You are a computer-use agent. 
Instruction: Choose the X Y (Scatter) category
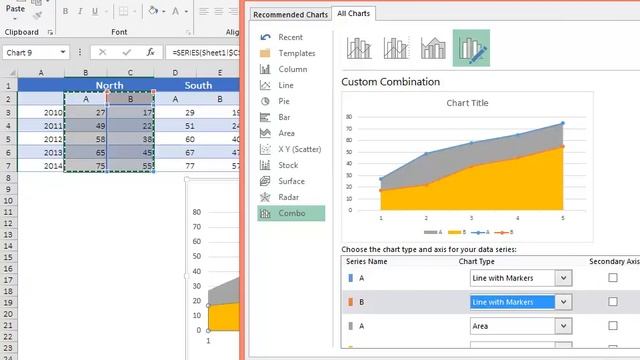(291, 149)
